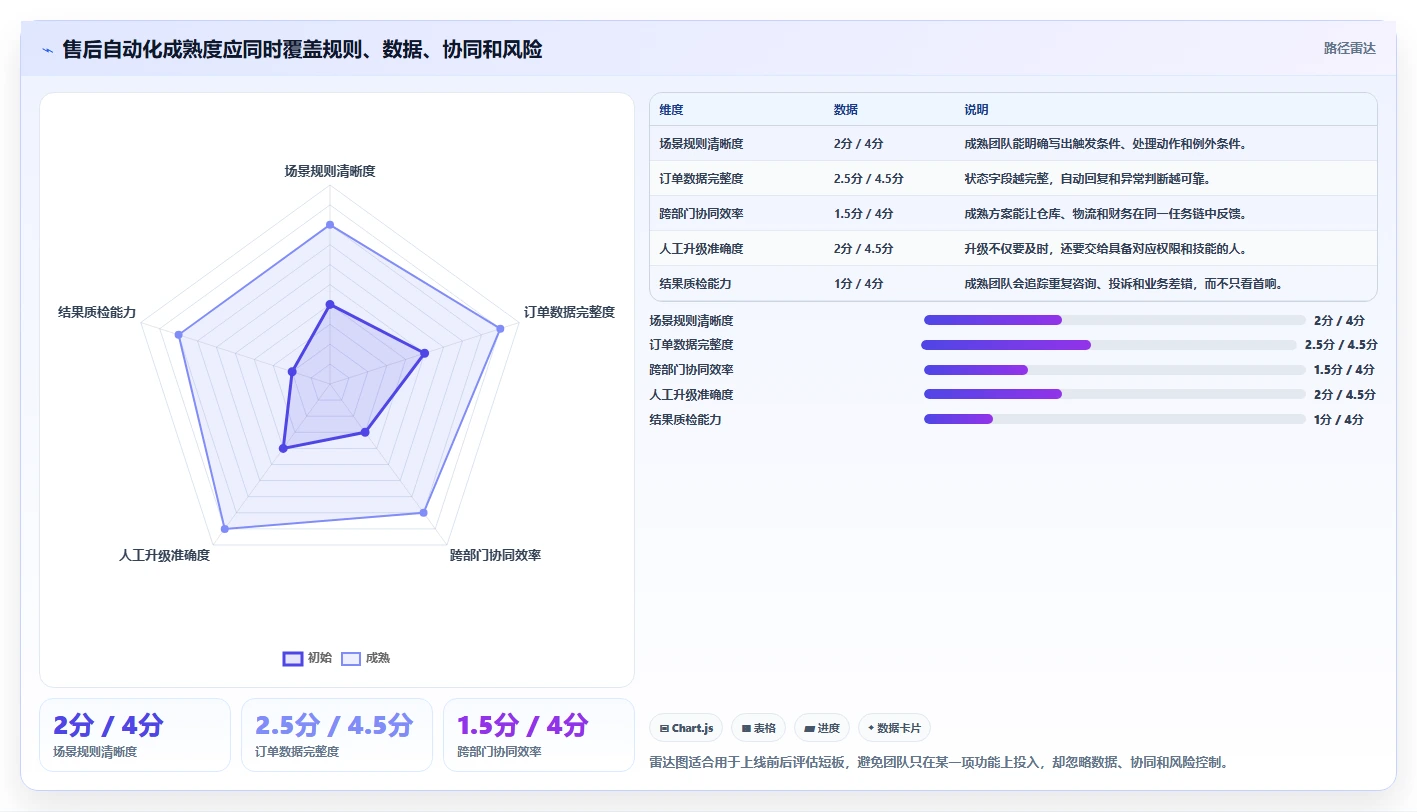Click 成熟 data point on 人工升级准确度 axis
The width and height of the screenshot is (1417, 812).
coord(225,528)
